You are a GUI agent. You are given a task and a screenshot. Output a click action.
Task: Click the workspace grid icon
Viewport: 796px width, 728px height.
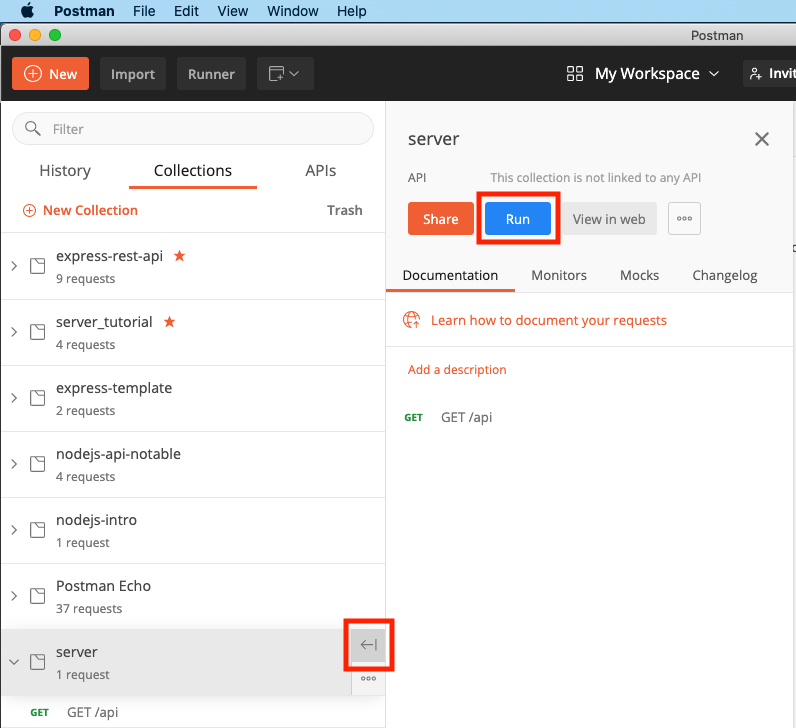click(575, 74)
